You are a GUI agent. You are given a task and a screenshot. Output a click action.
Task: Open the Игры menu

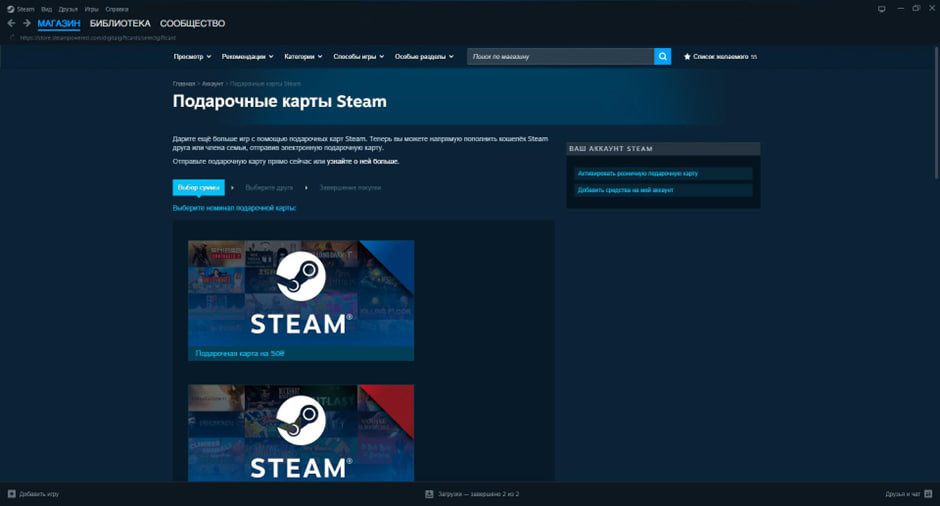click(91, 9)
